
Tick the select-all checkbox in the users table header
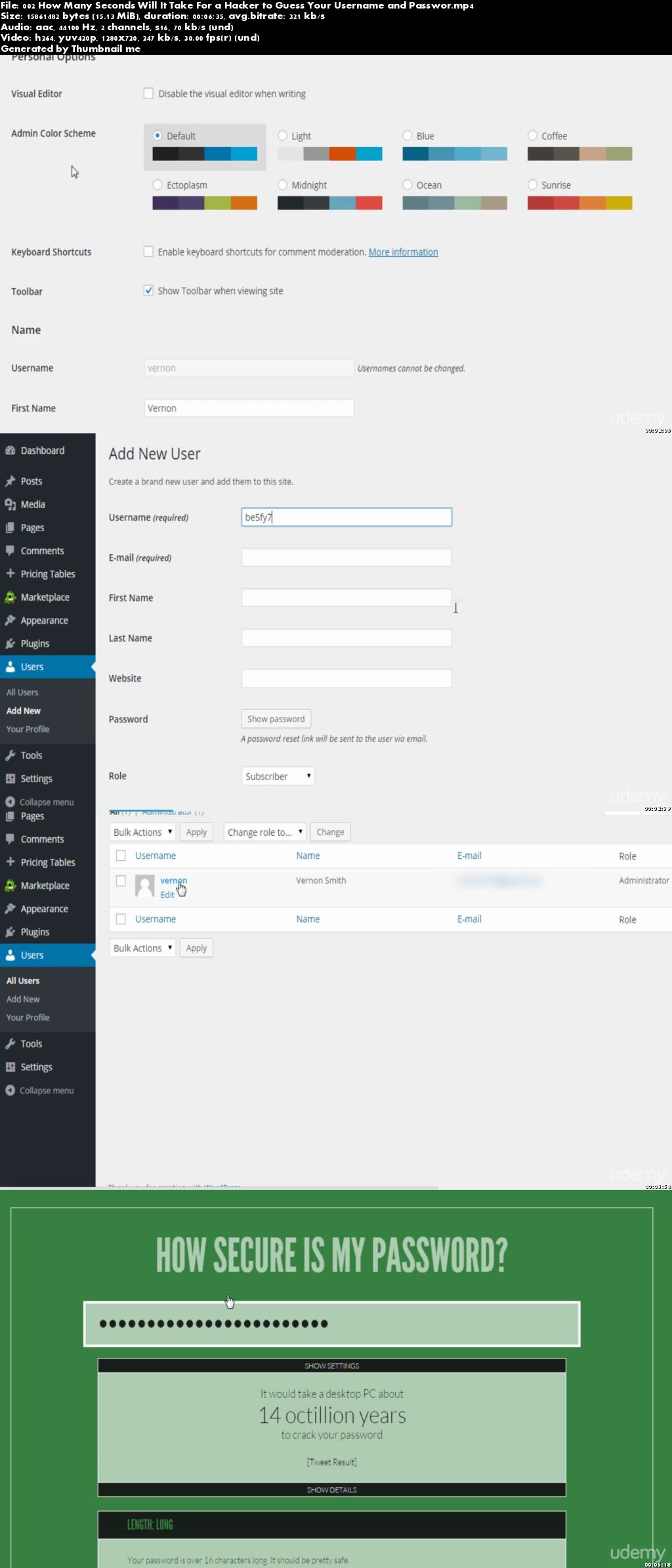pyautogui.click(x=121, y=856)
